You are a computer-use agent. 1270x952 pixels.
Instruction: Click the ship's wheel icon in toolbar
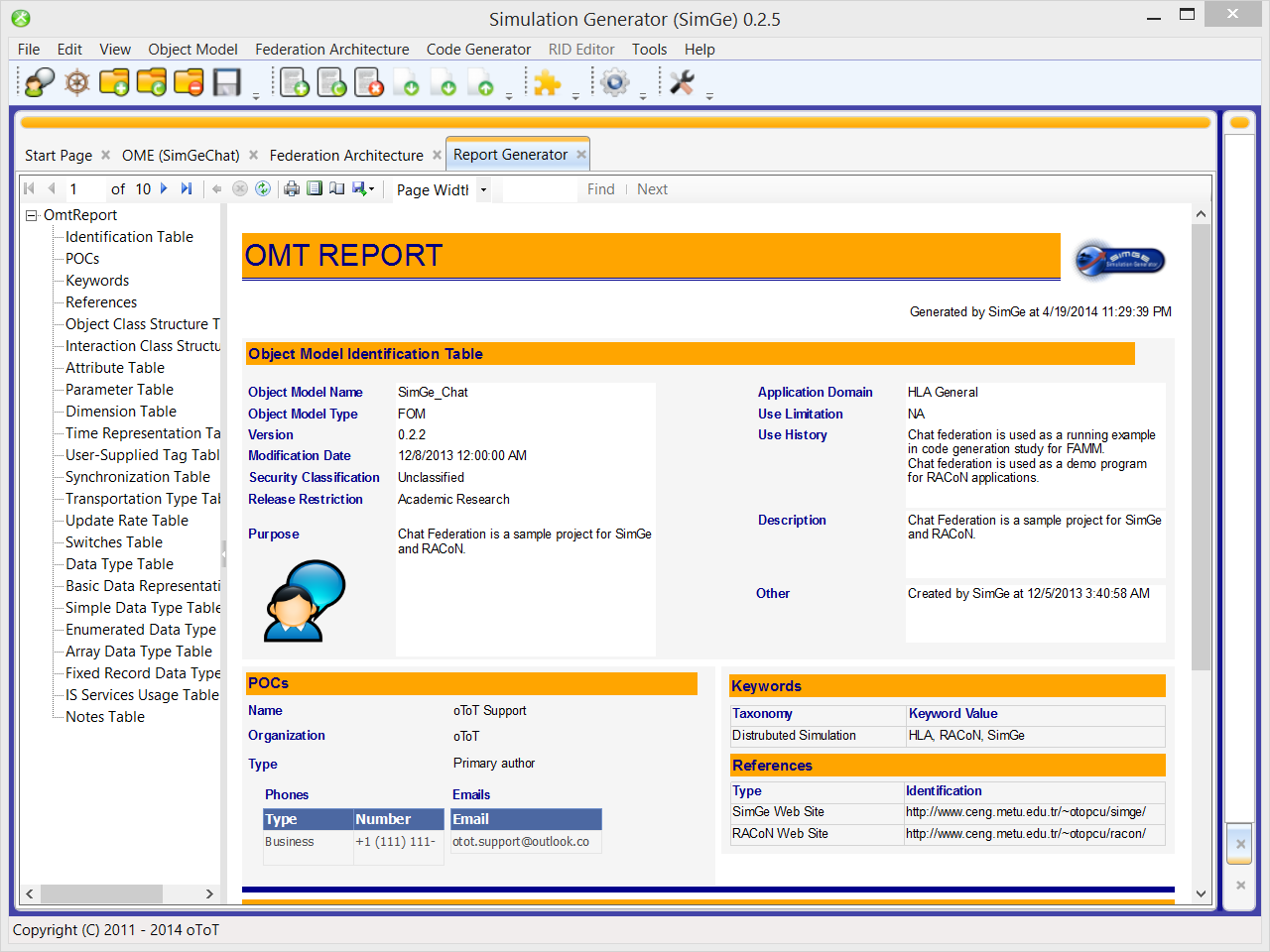[77, 82]
